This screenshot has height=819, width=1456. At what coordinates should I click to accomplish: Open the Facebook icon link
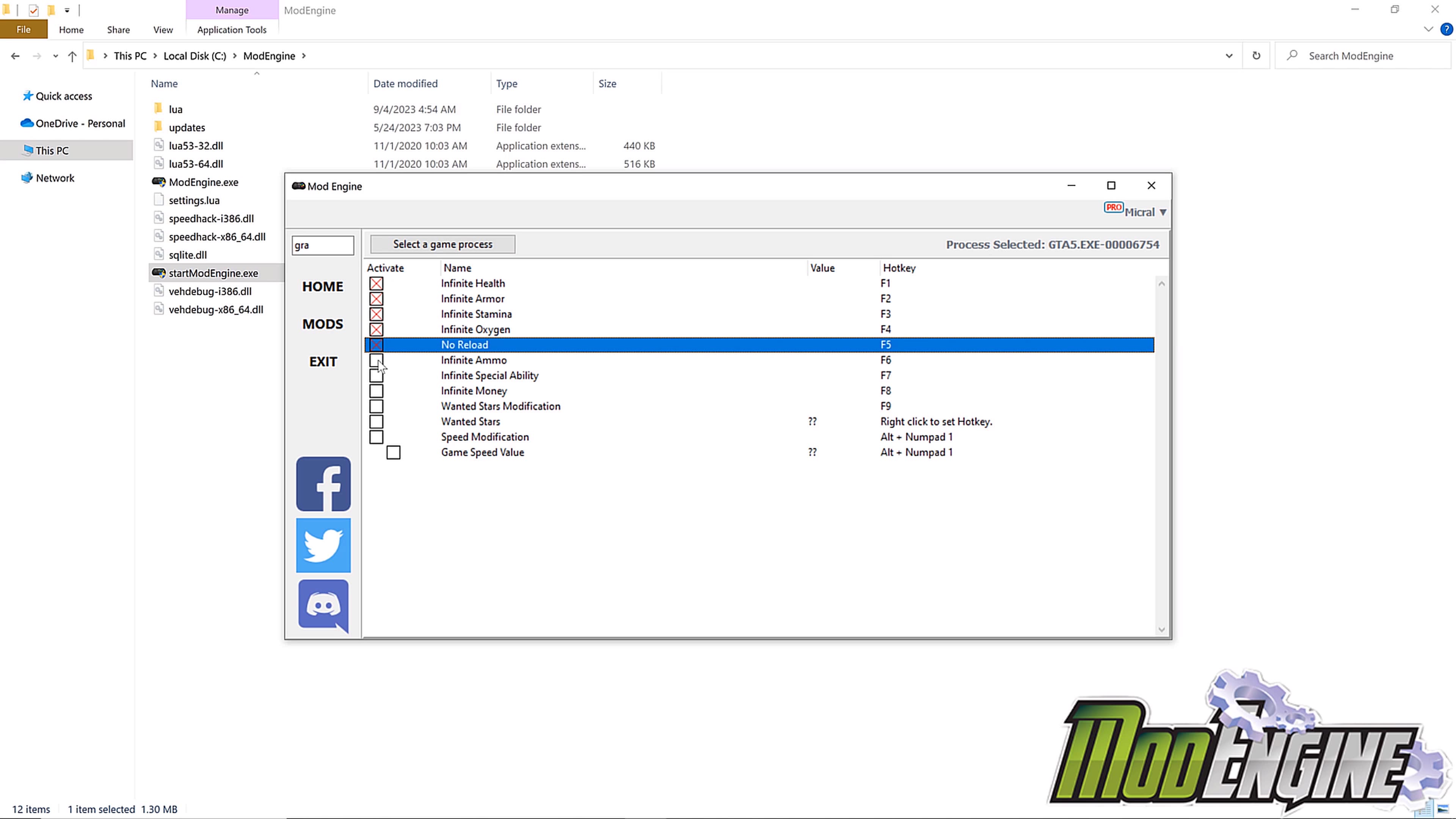(x=323, y=484)
